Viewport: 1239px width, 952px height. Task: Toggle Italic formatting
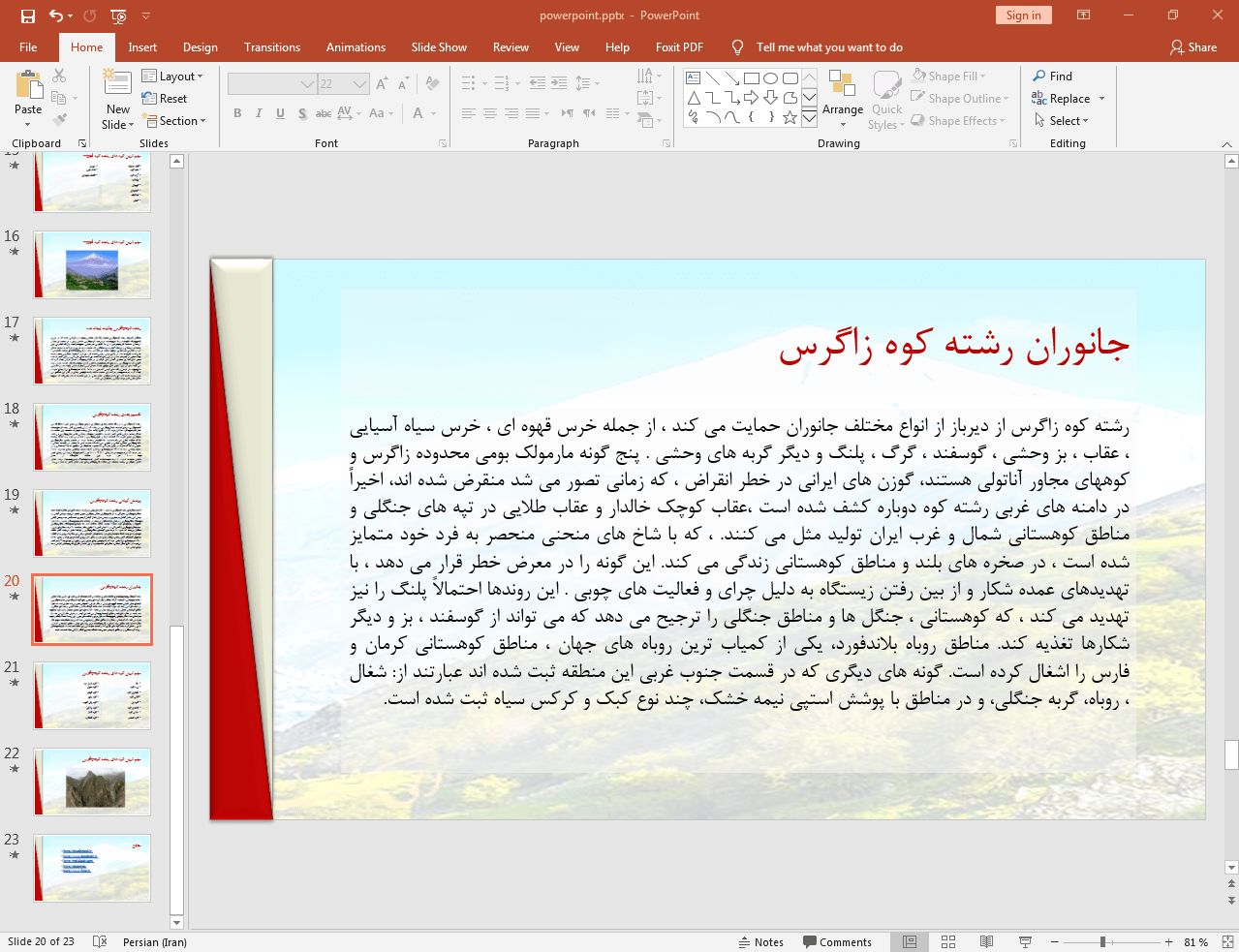(x=259, y=113)
